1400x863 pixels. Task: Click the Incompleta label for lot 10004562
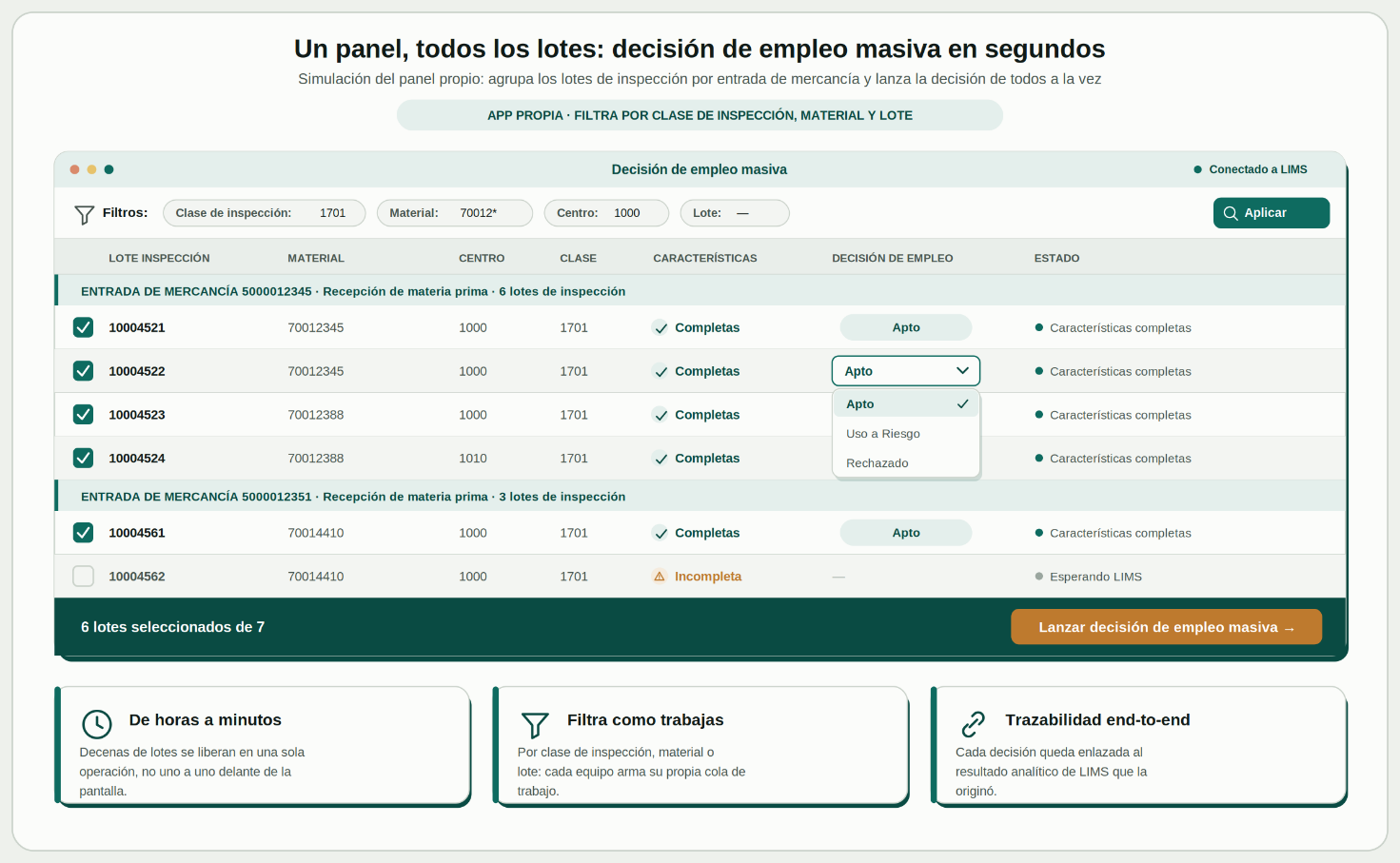(708, 577)
